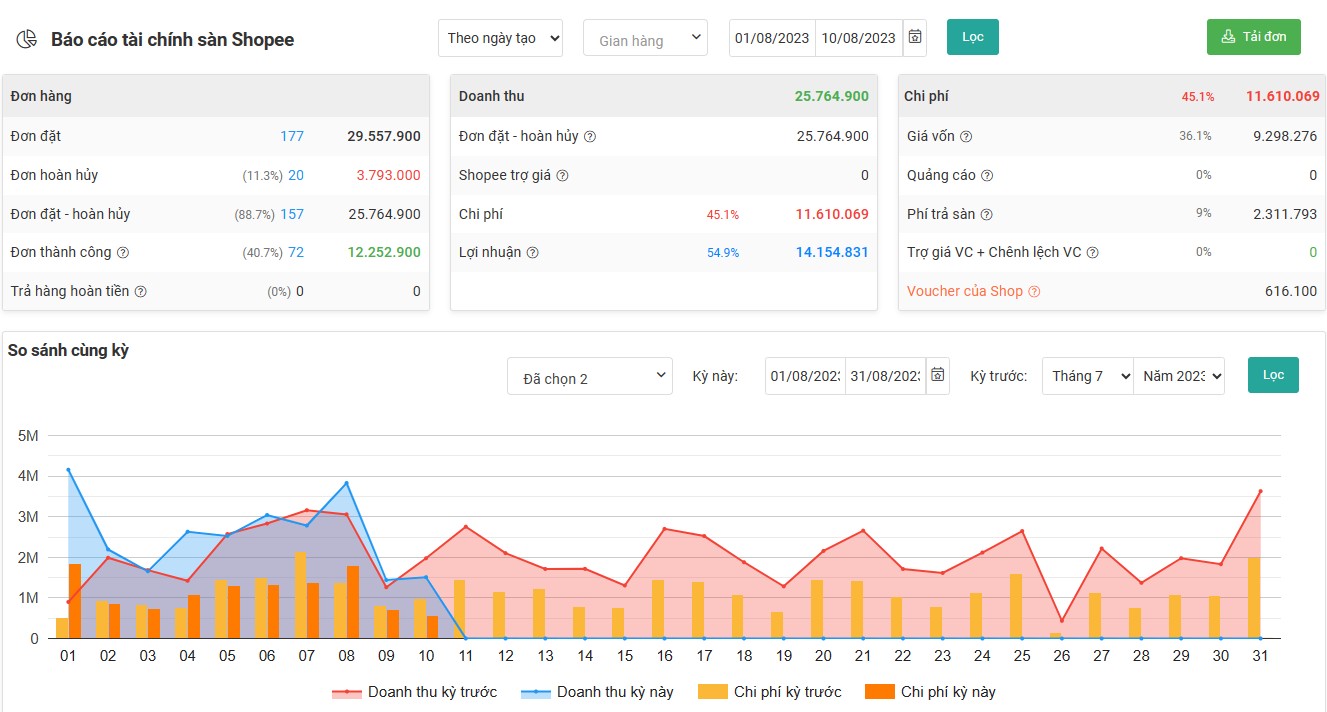1327x712 pixels.
Task: Open the calendar picker beside 10/08/2023
Action: point(915,38)
